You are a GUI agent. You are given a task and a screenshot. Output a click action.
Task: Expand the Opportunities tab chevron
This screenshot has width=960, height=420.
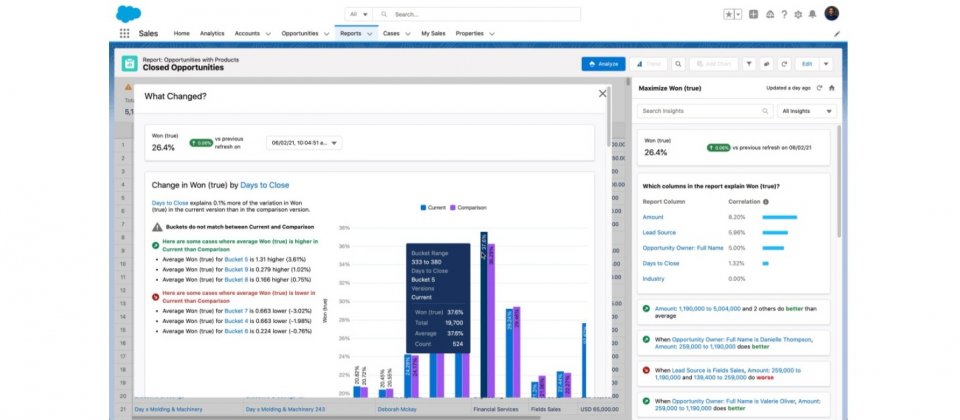(326, 34)
